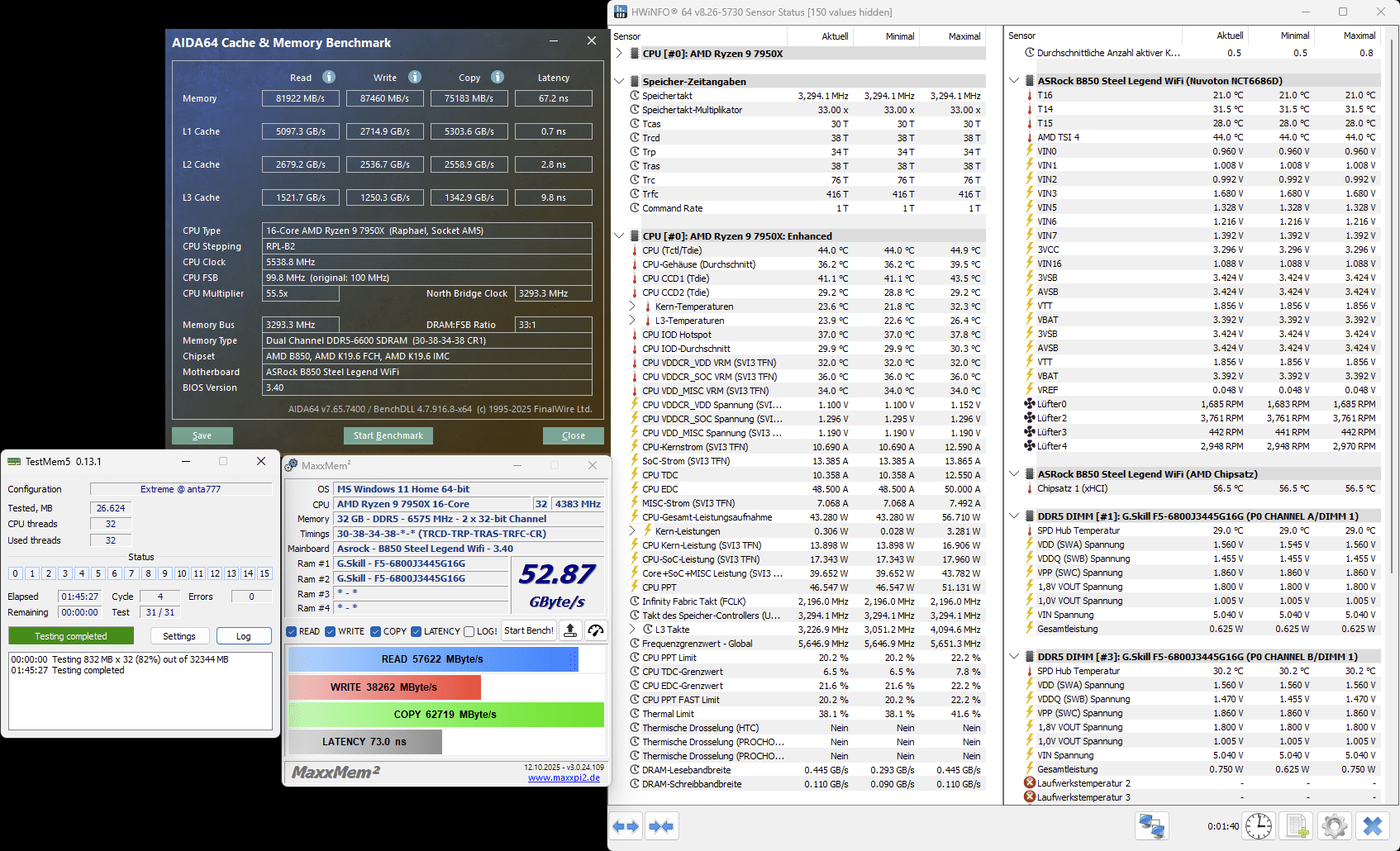Collapse the DDR5 DIMM [#1] sensor group
Screen dimensions: 1400x851
1015,516
